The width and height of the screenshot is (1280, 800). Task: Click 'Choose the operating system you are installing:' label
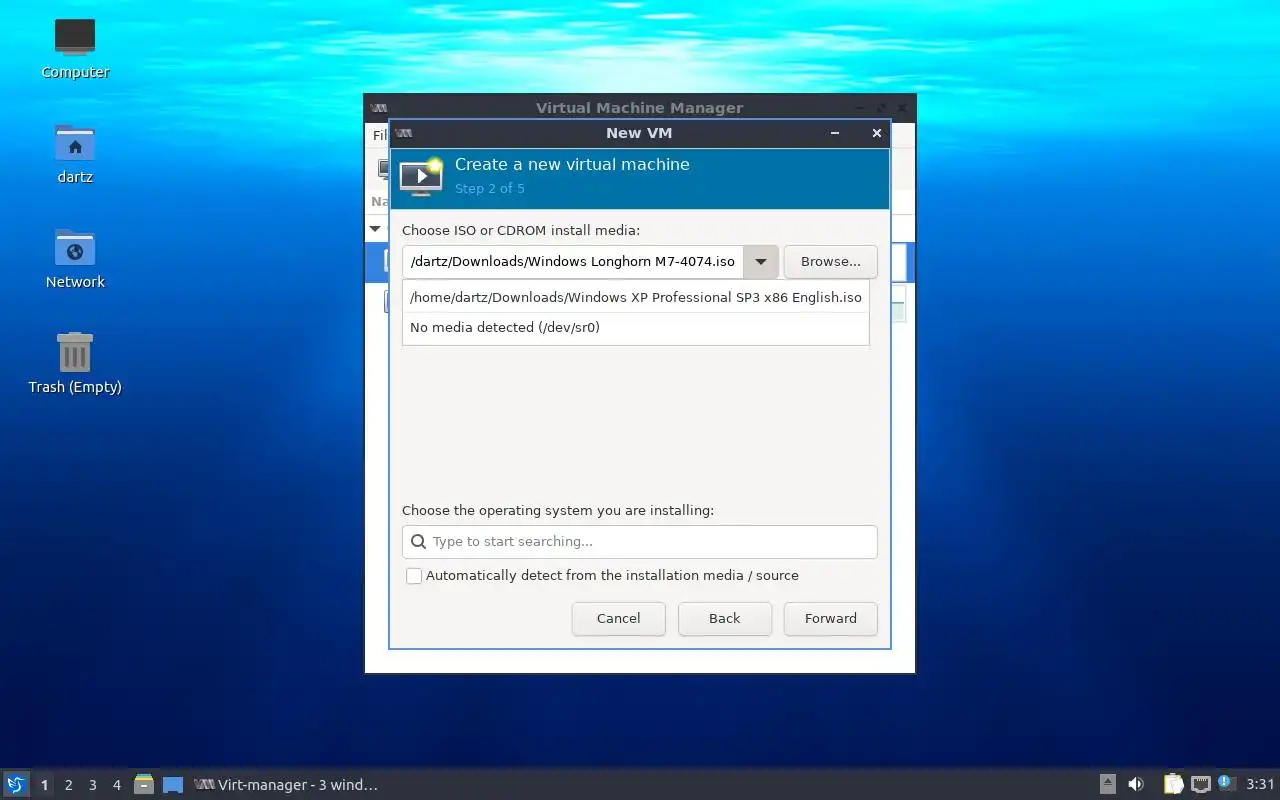(558, 510)
